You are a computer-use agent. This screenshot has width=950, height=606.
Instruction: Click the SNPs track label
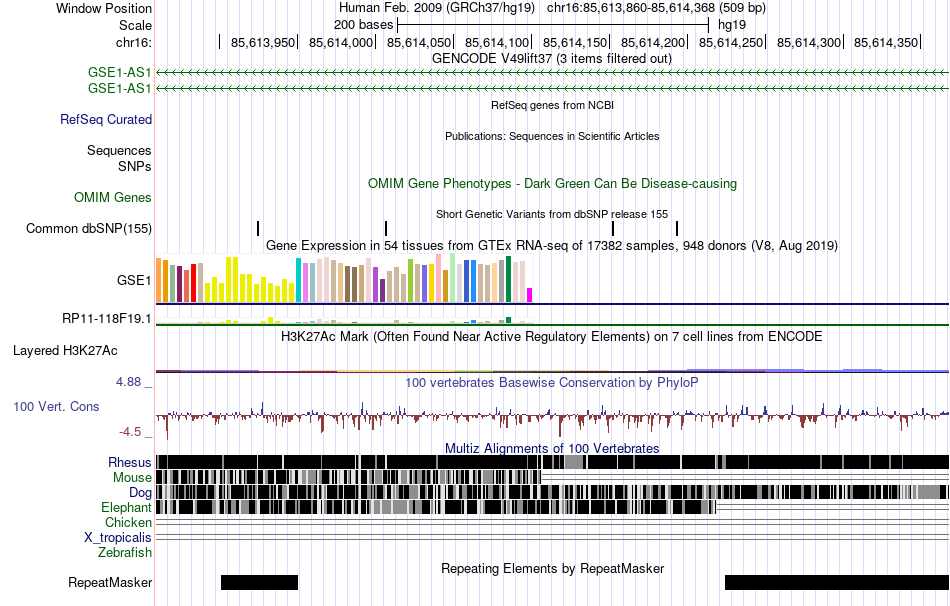click(135, 166)
